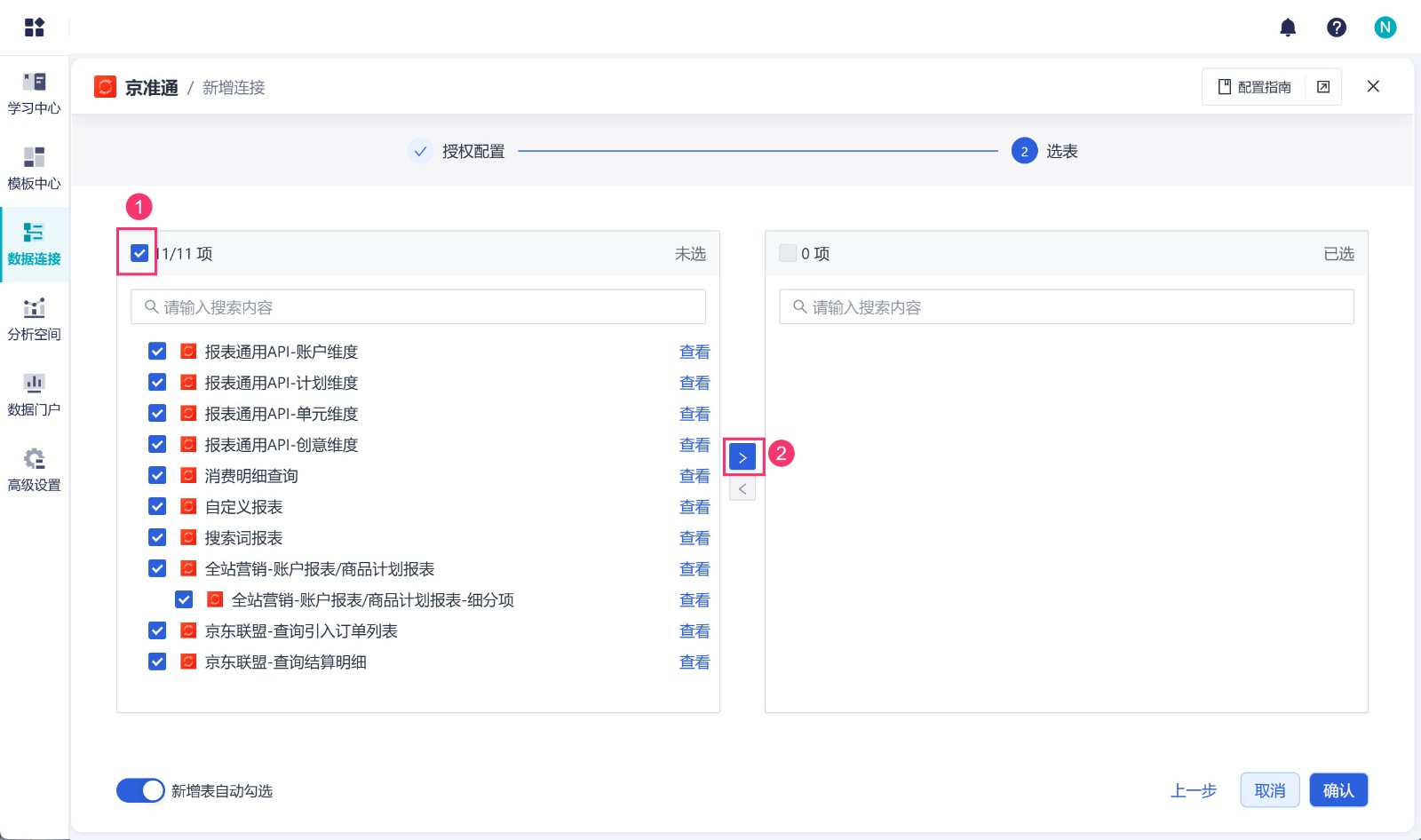1421x840 pixels.
Task: Click 报表通用API-计划维度 row icon
Action: tap(188, 382)
